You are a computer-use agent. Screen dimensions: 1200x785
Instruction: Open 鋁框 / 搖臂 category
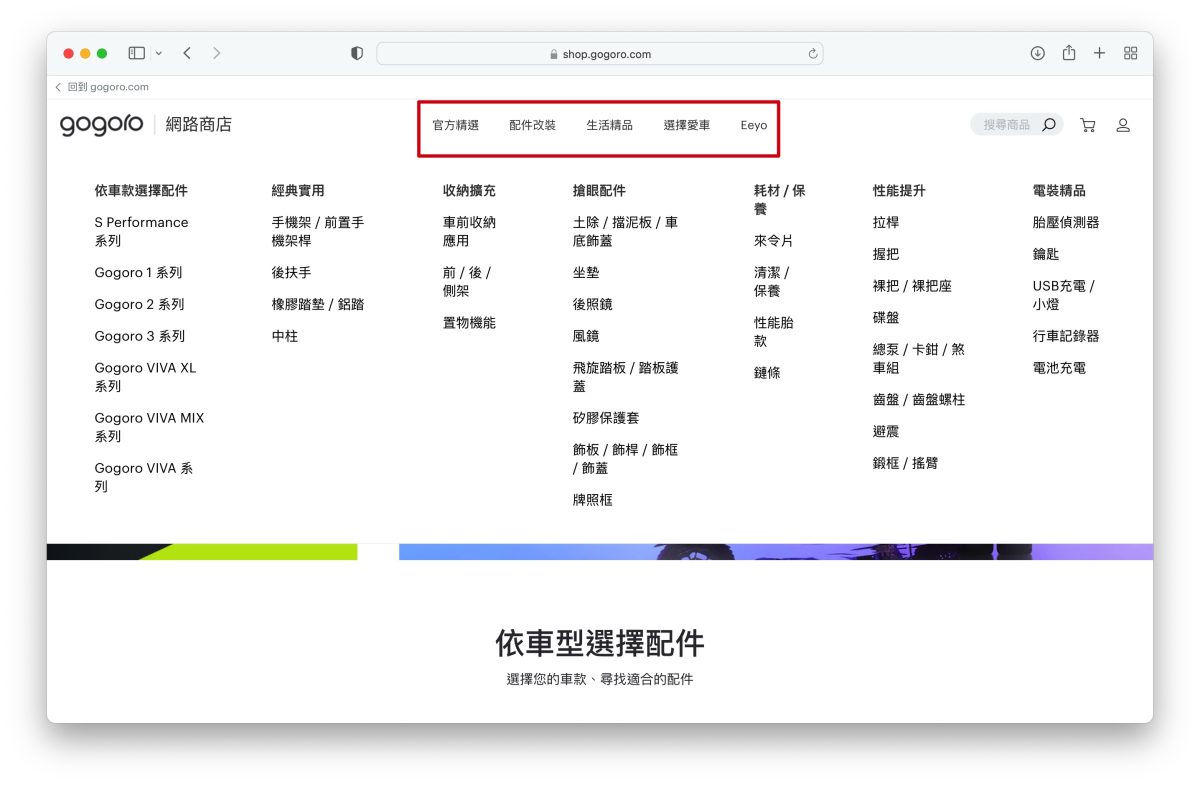click(x=905, y=463)
